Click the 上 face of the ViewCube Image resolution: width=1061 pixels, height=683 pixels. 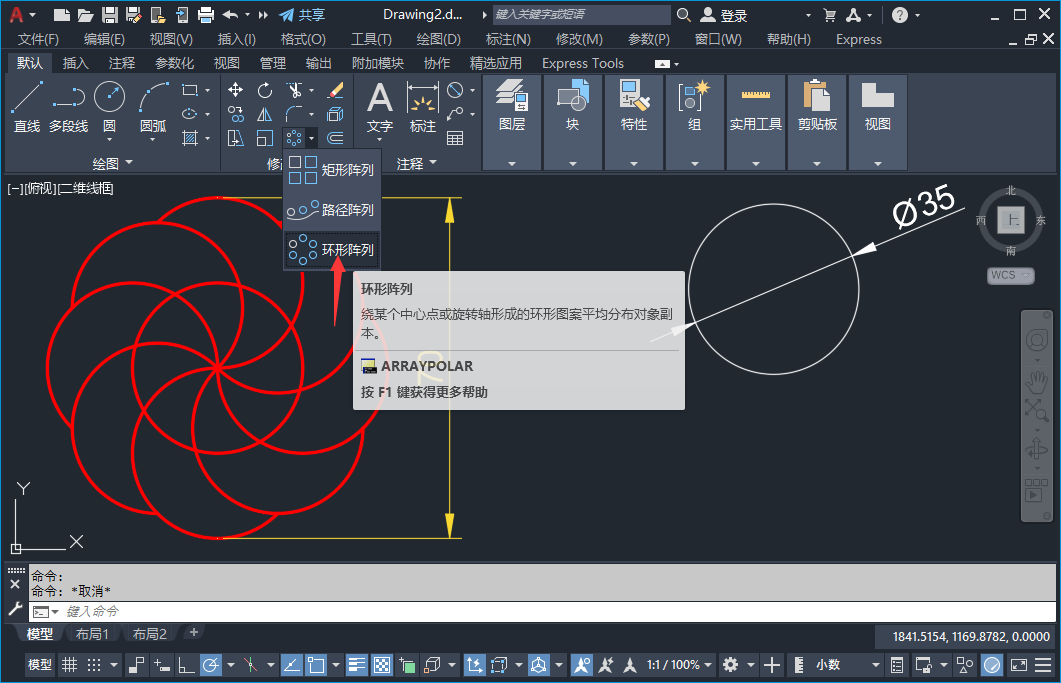pos(1012,219)
